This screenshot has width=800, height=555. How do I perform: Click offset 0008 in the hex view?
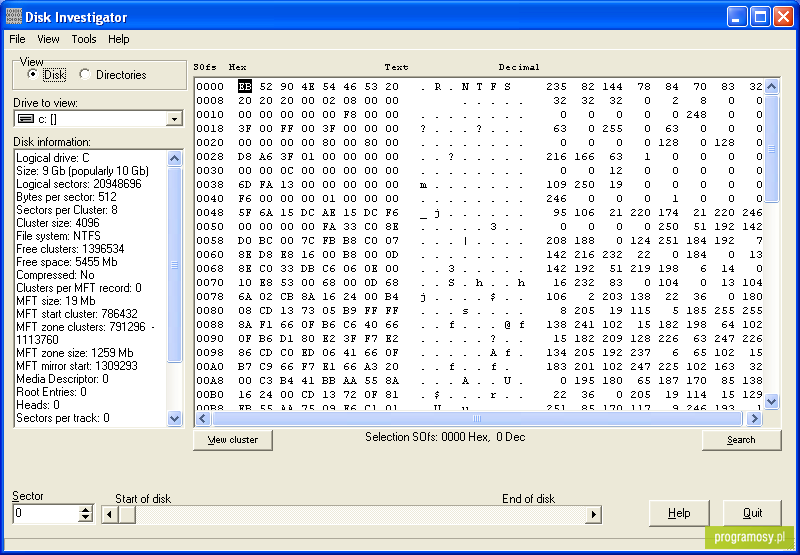pos(210,100)
